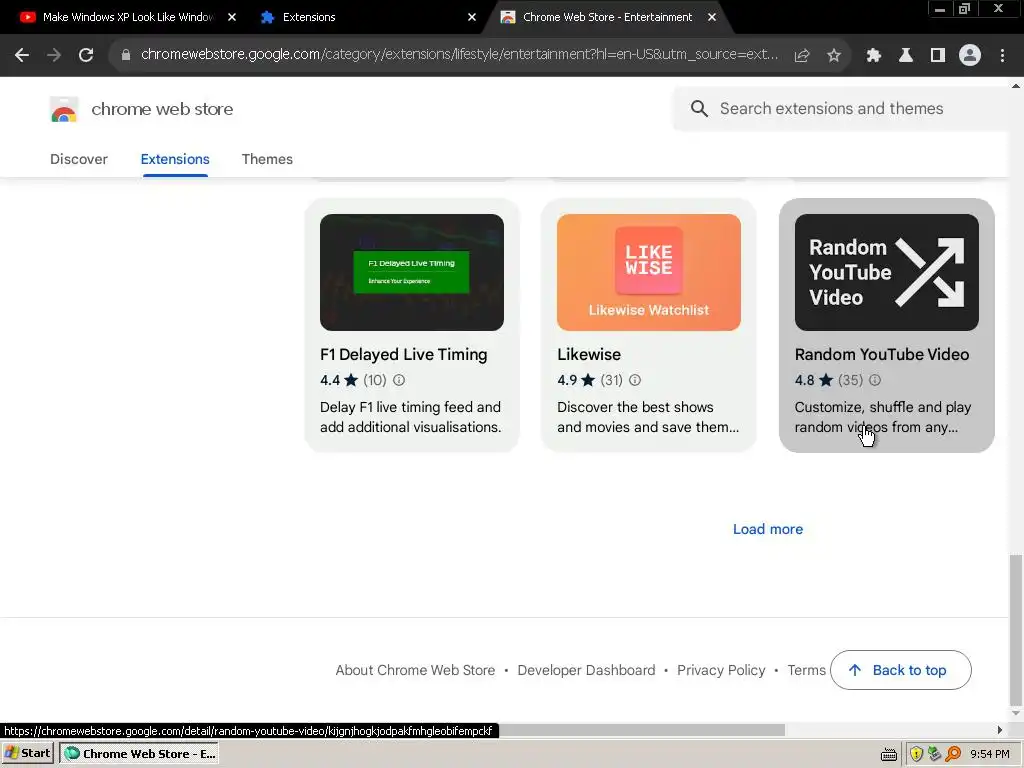1024x768 pixels.
Task: Click the scroll right arrow at bottom
Action: 1000,730
